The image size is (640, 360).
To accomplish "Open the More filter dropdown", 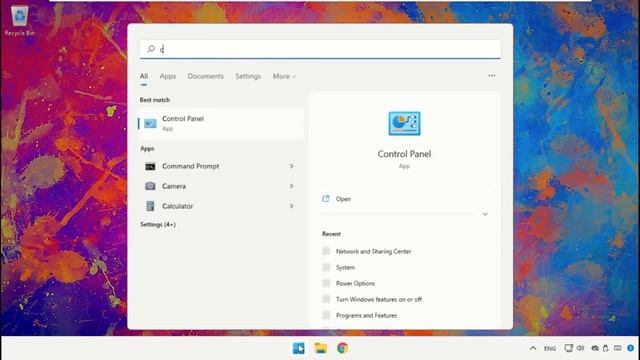I will pyautogui.click(x=284, y=76).
